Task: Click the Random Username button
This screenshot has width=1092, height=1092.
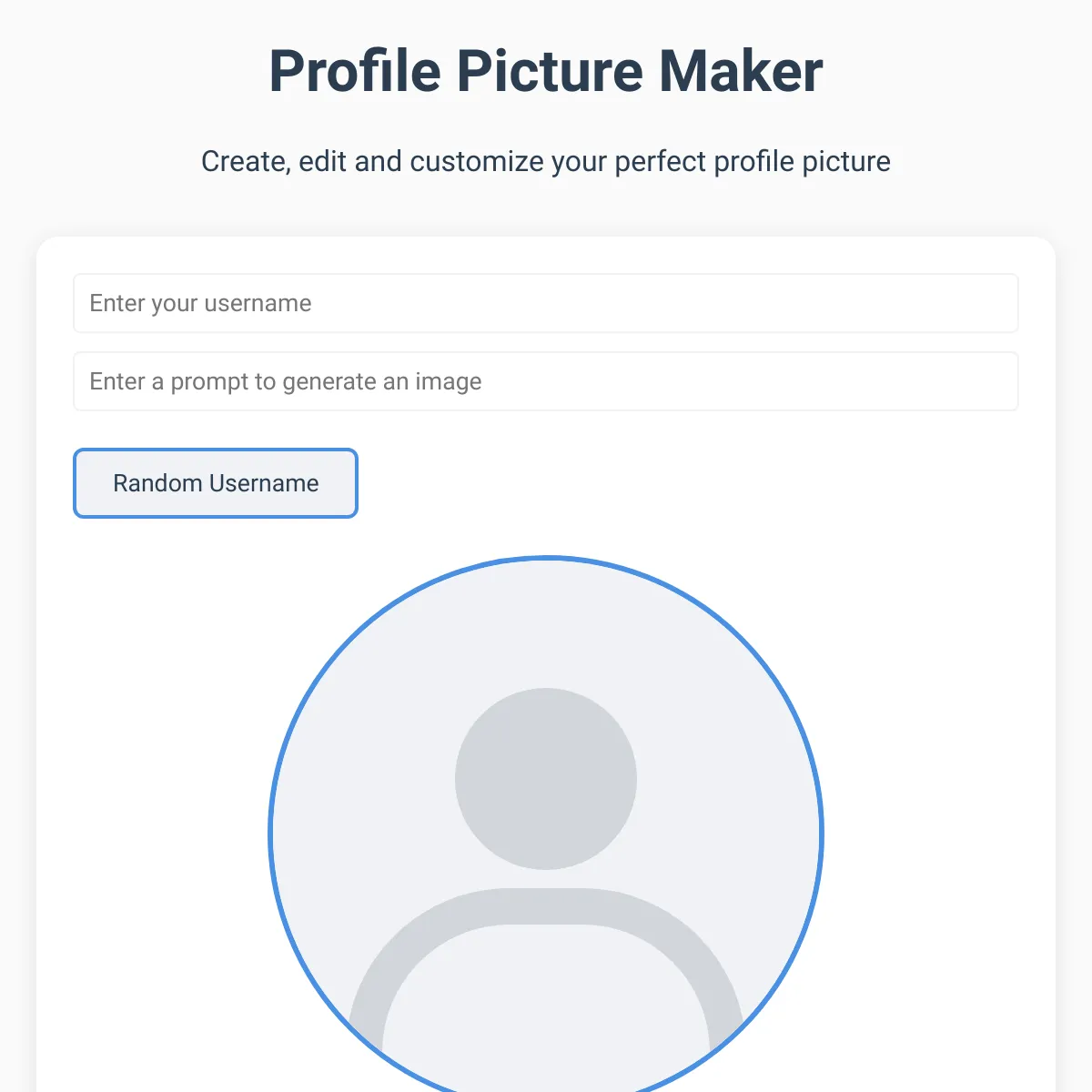Action: (x=216, y=483)
